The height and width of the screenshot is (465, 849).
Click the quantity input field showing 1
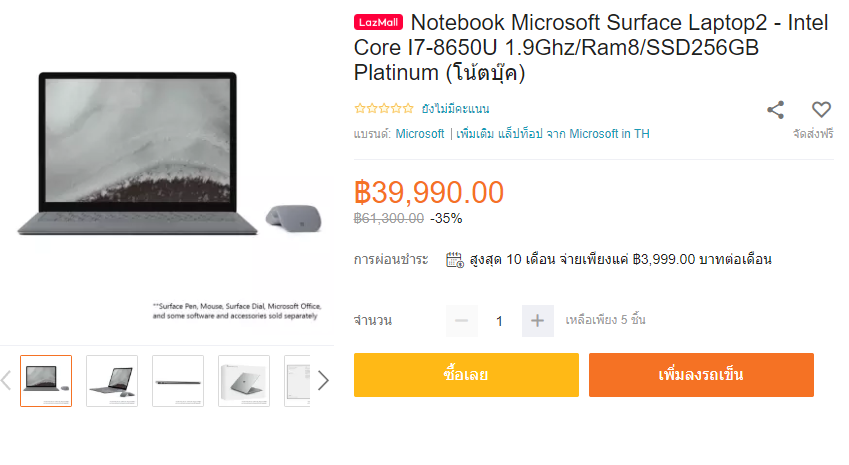click(500, 321)
